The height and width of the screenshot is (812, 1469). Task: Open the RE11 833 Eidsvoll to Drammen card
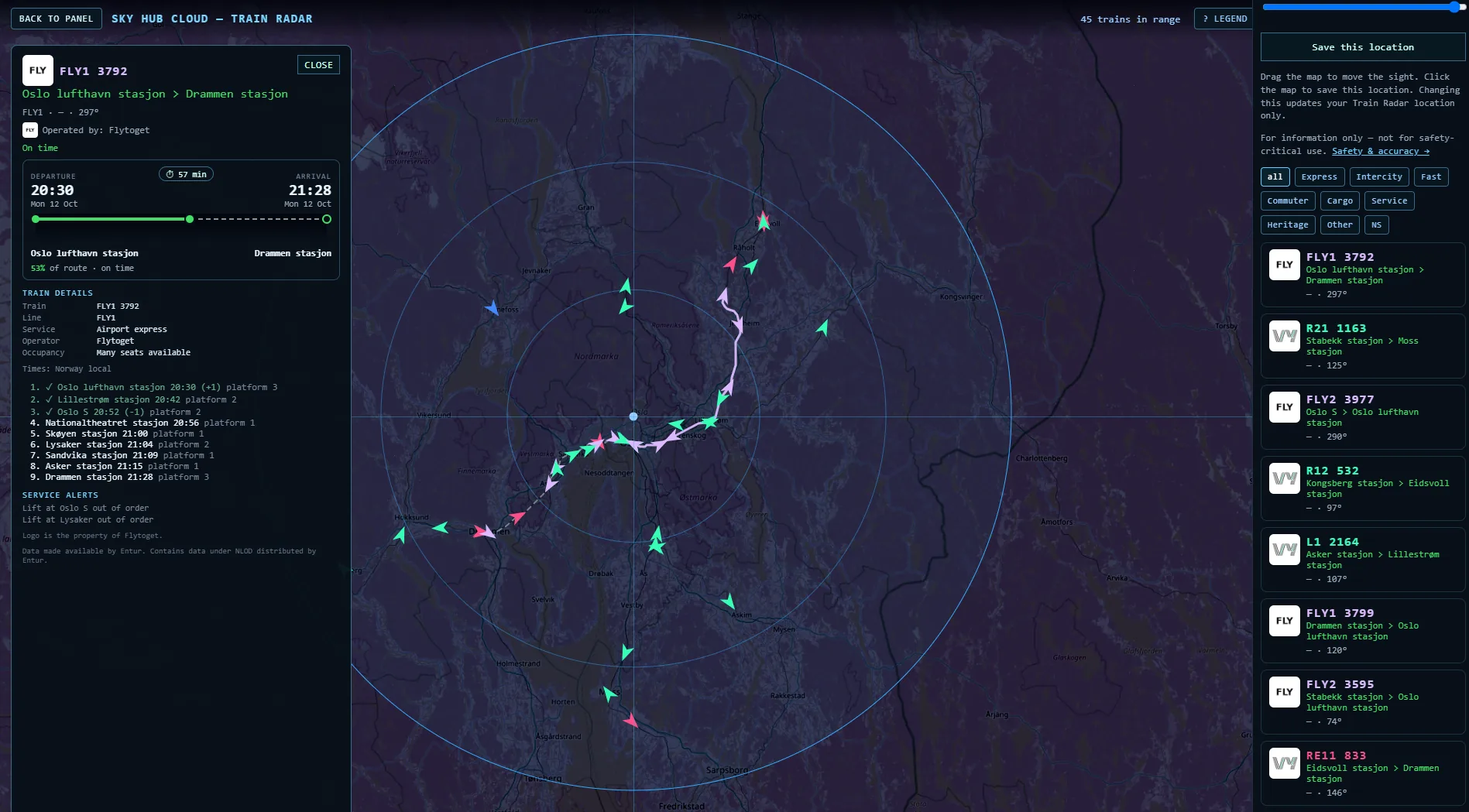[x=1362, y=773]
